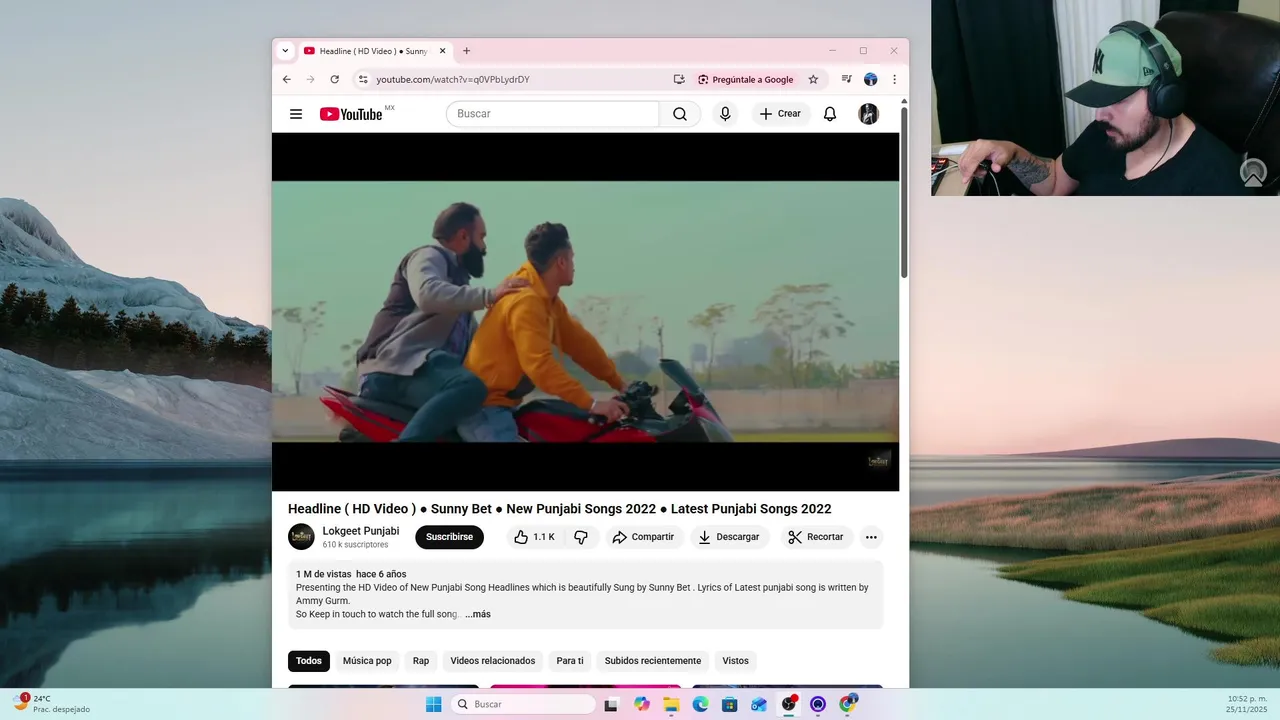Open the YouTube notifications bell
Viewport: 1280px width, 720px height.
click(x=830, y=114)
